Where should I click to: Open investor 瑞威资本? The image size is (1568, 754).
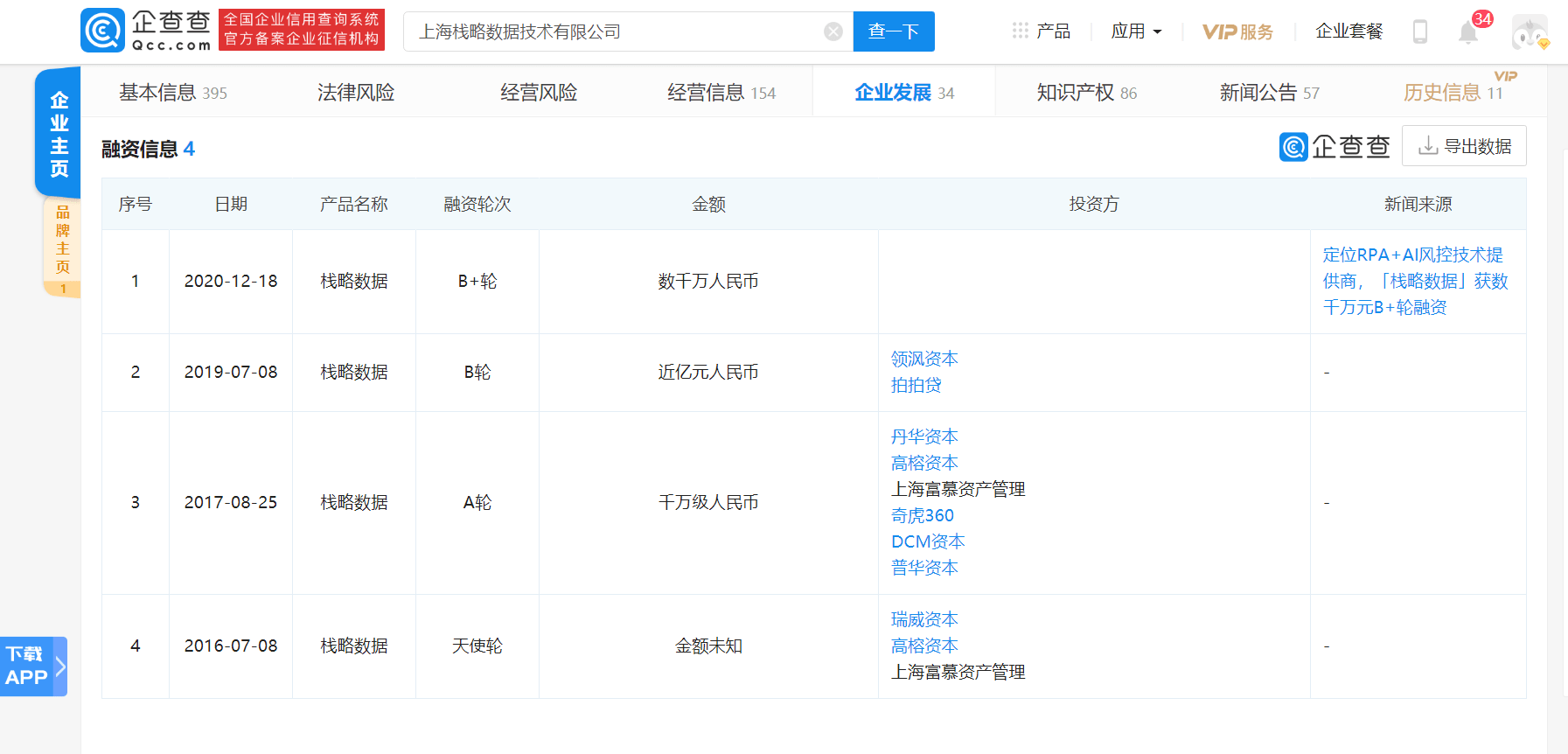tap(924, 619)
